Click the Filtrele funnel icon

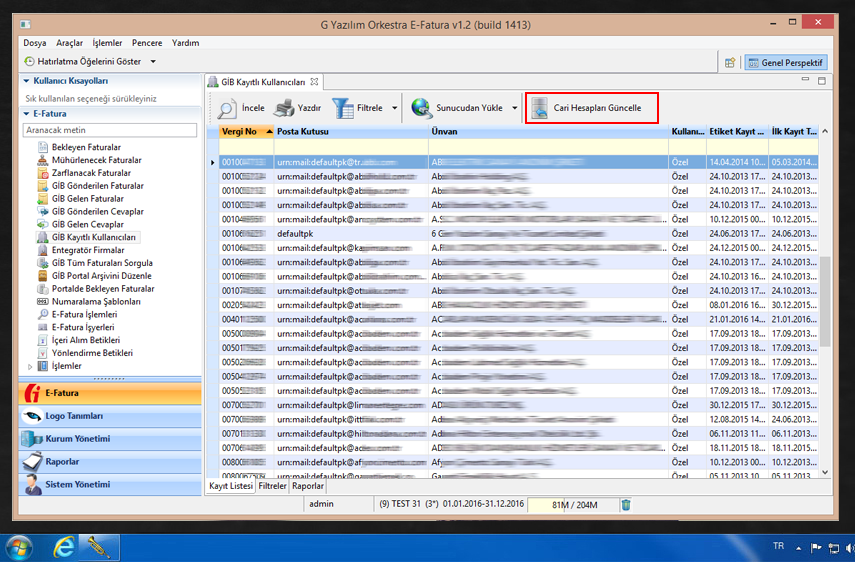(x=343, y=108)
